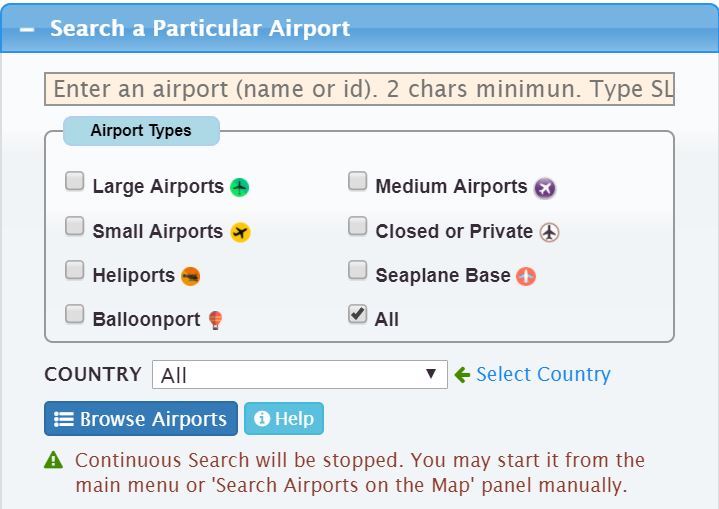Click the green arrow beside Select Country

[462, 375]
